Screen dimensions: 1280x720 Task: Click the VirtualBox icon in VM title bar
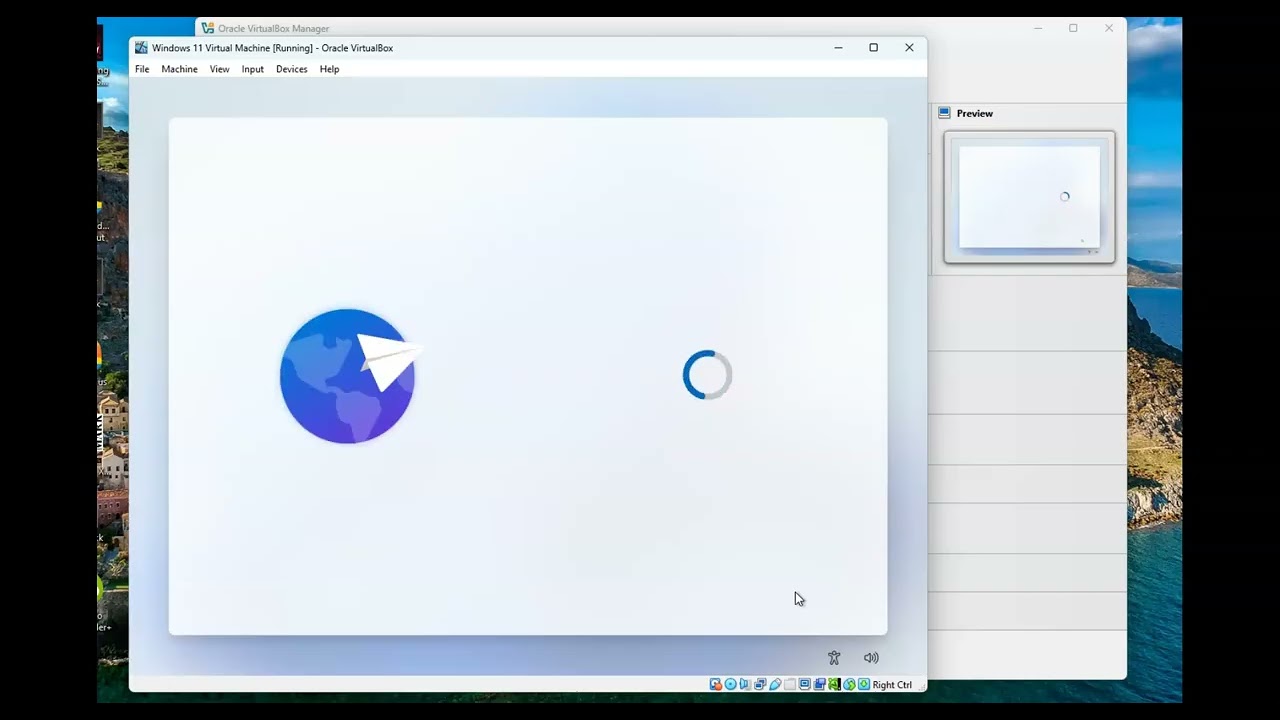click(x=141, y=48)
